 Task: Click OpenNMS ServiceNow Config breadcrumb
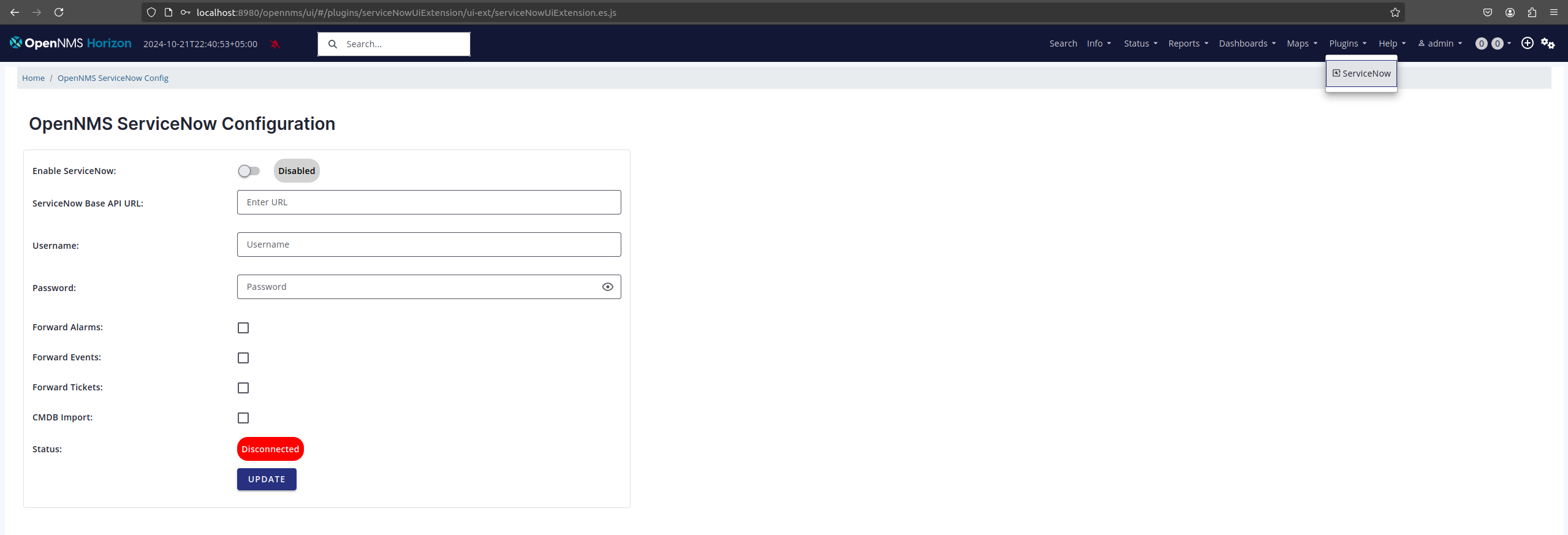point(113,78)
